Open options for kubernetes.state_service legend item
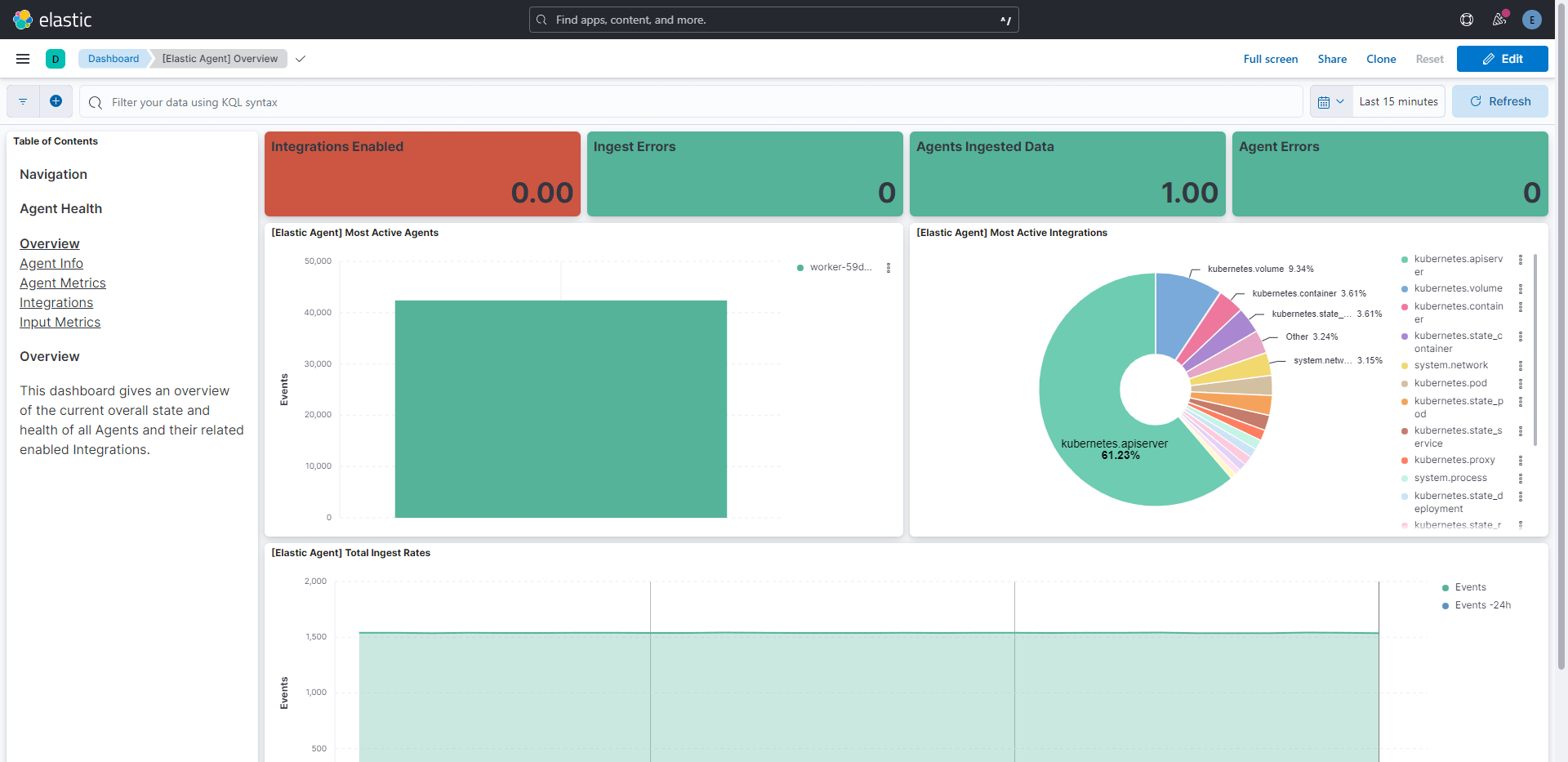Viewport: 1568px width, 762px height. (1521, 431)
